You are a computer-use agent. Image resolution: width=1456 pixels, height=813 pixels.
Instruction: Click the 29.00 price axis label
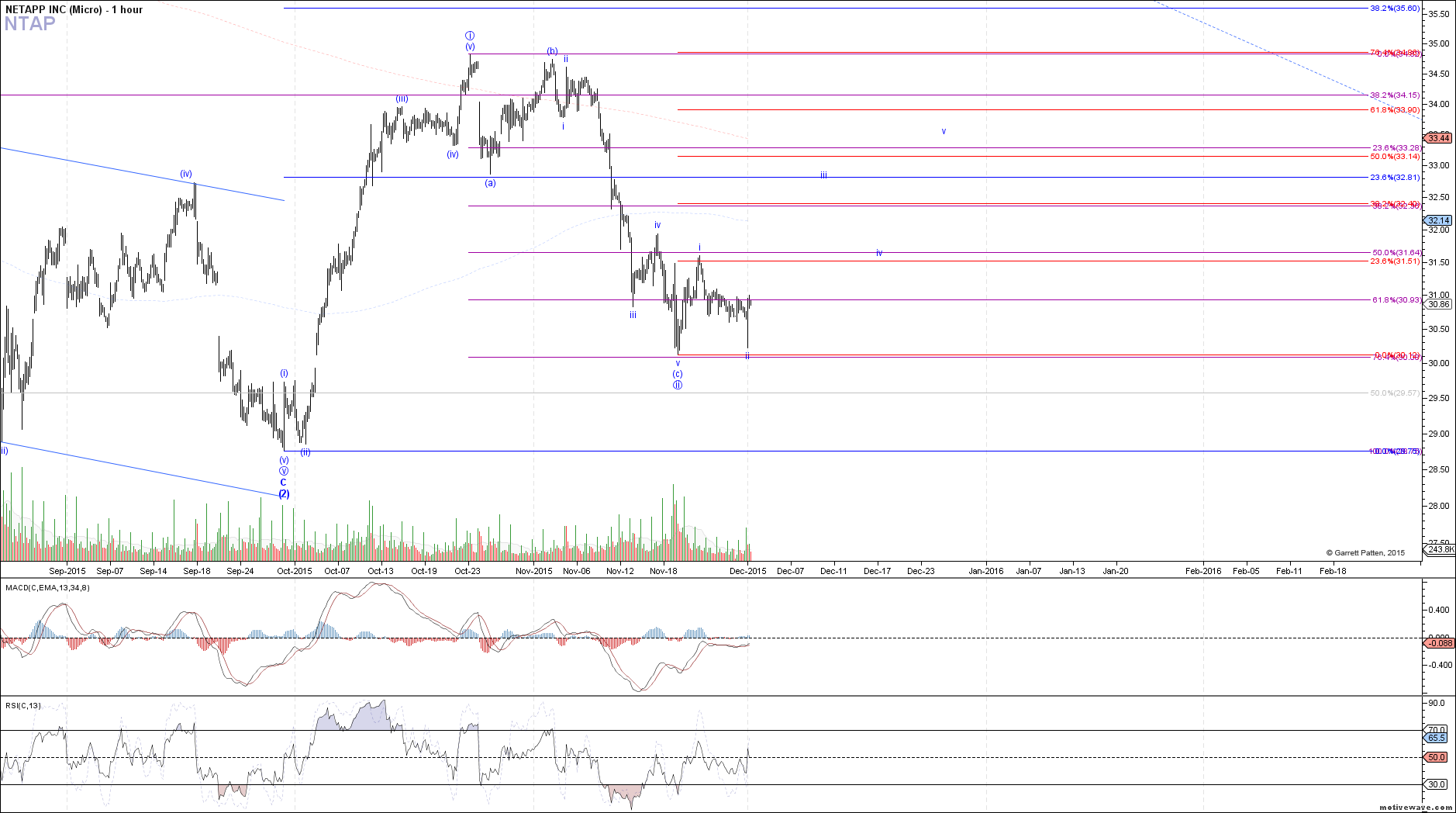click(1439, 434)
